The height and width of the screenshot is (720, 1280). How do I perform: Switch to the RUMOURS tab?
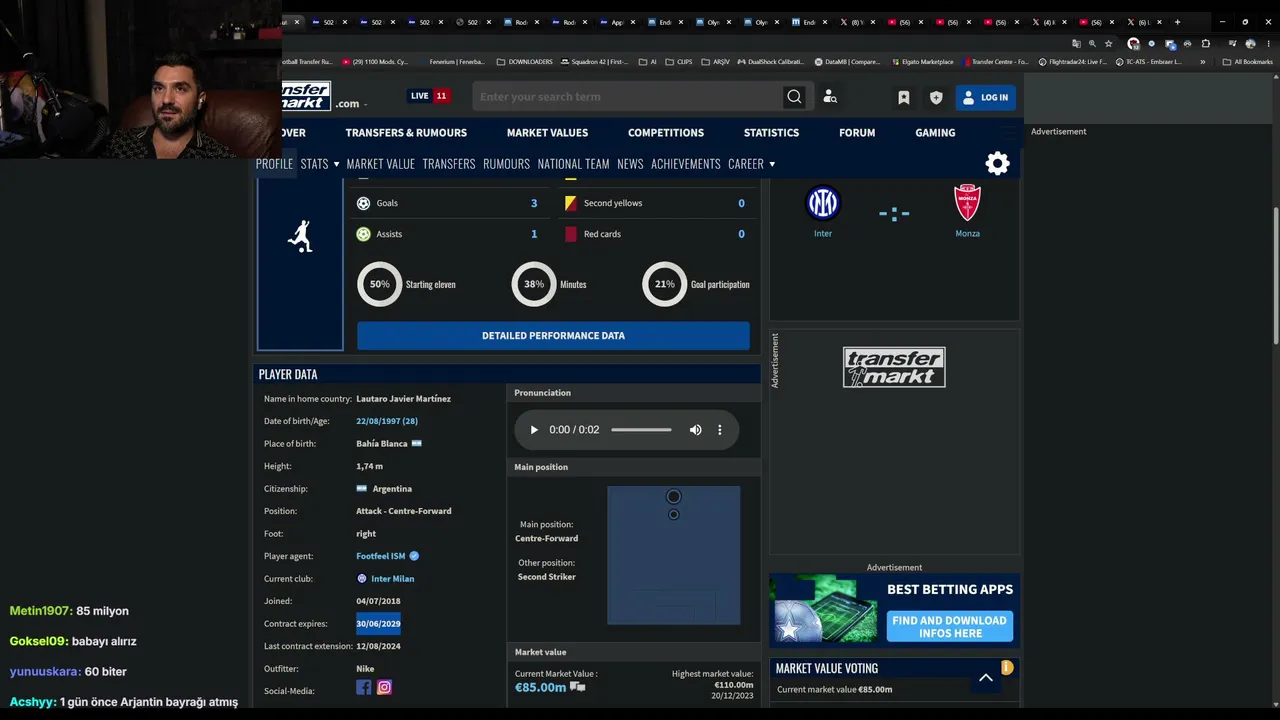point(506,164)
